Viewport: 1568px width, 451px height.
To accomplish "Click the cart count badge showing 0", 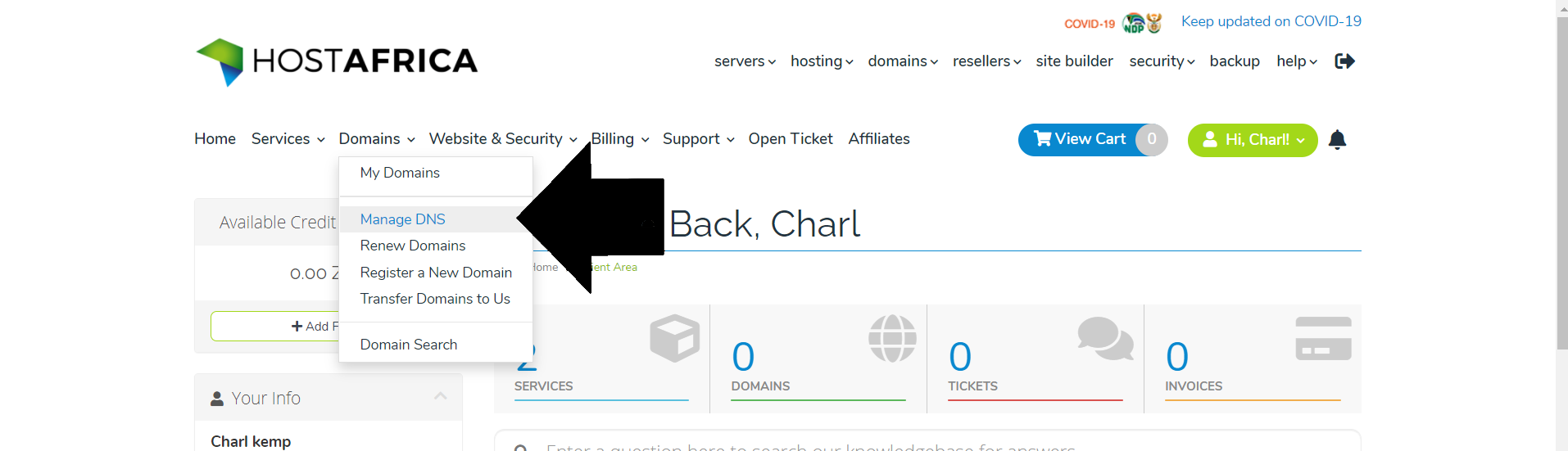I will pyautogui.click(x=1151, y=139).
